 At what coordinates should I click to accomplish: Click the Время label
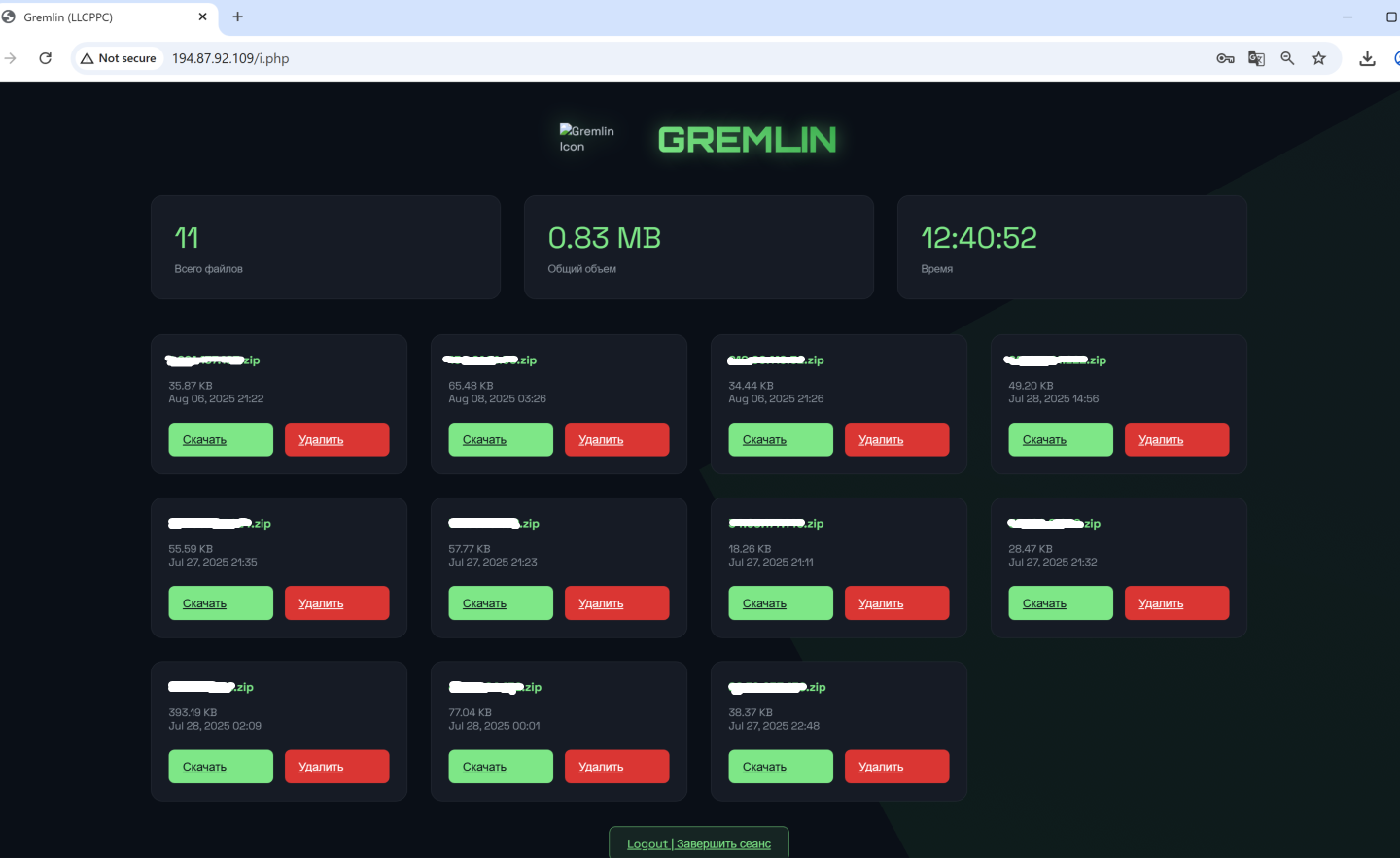coord(937,269)
